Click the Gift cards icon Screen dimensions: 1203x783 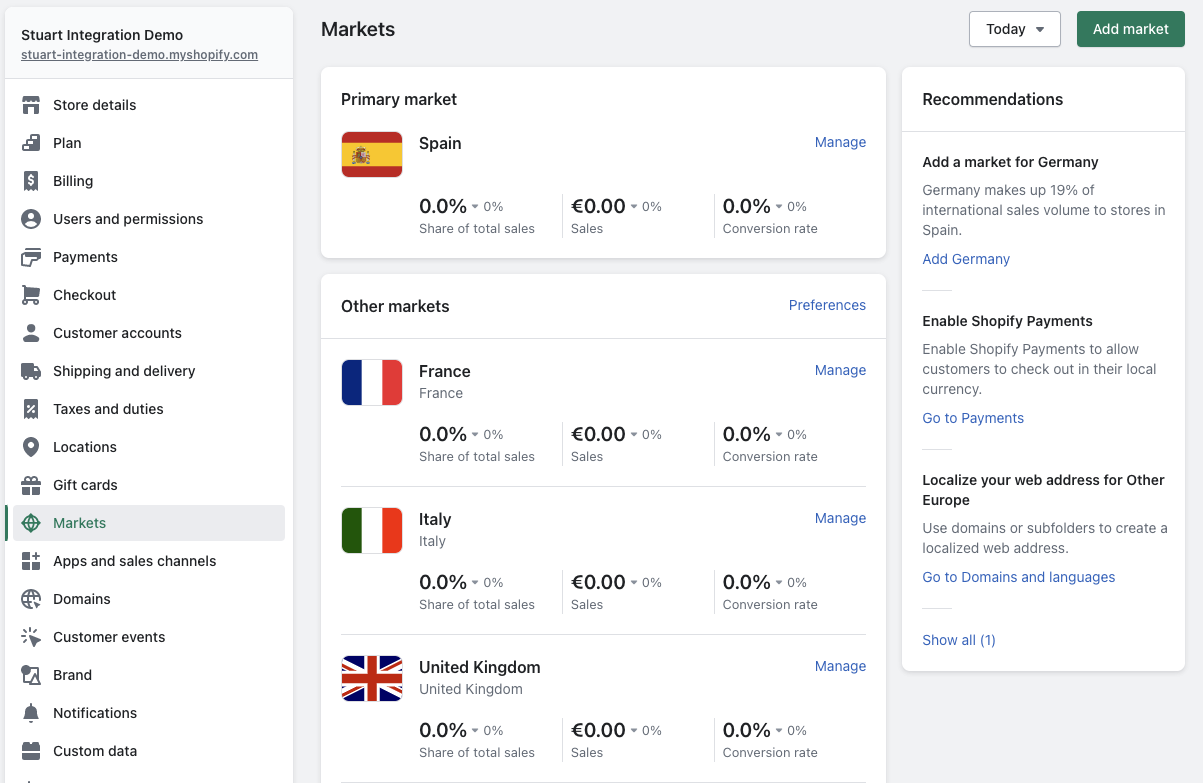point(31,485)
